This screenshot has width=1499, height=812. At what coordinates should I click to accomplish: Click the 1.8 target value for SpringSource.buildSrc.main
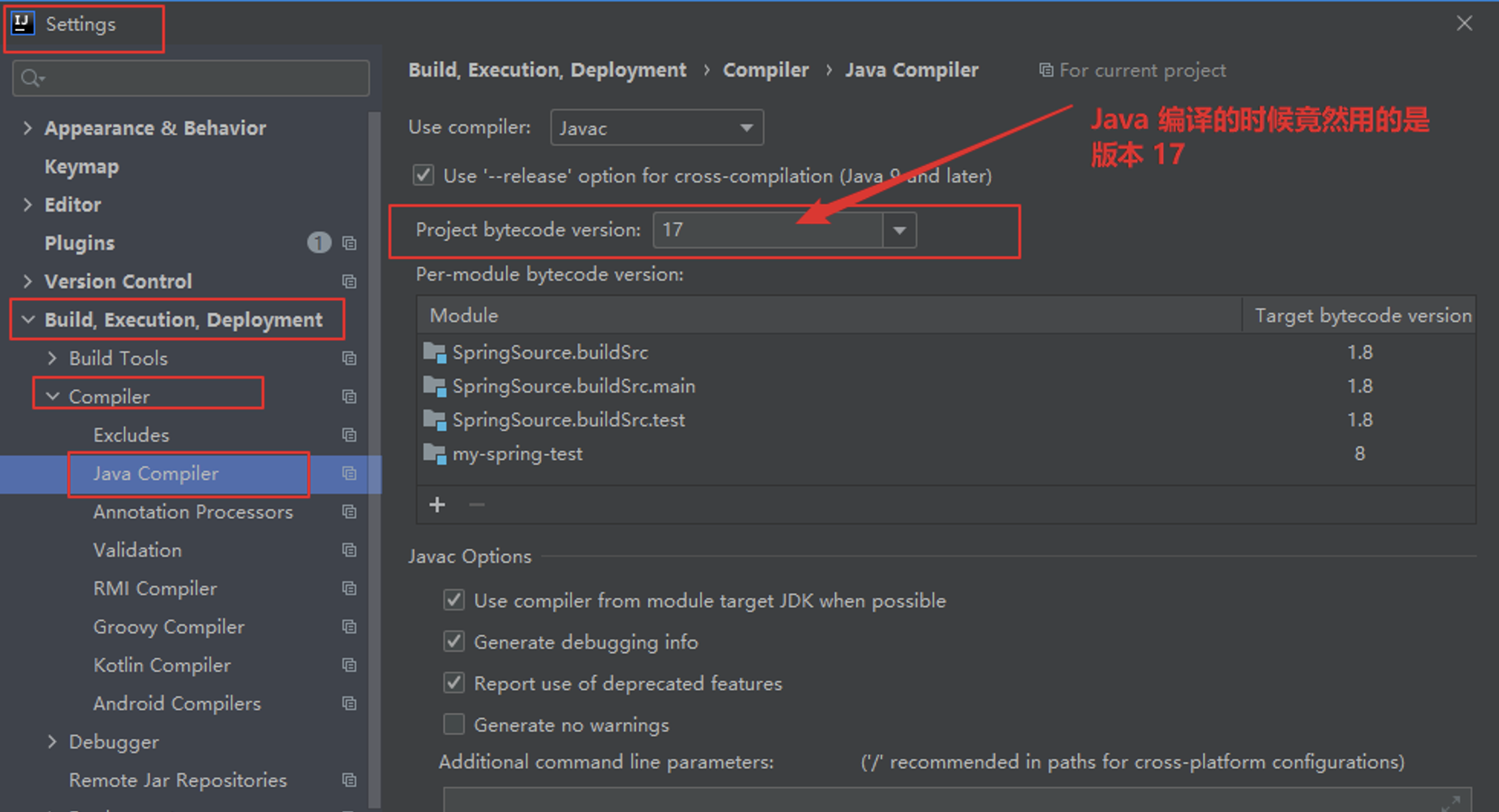coord(1360,386)
